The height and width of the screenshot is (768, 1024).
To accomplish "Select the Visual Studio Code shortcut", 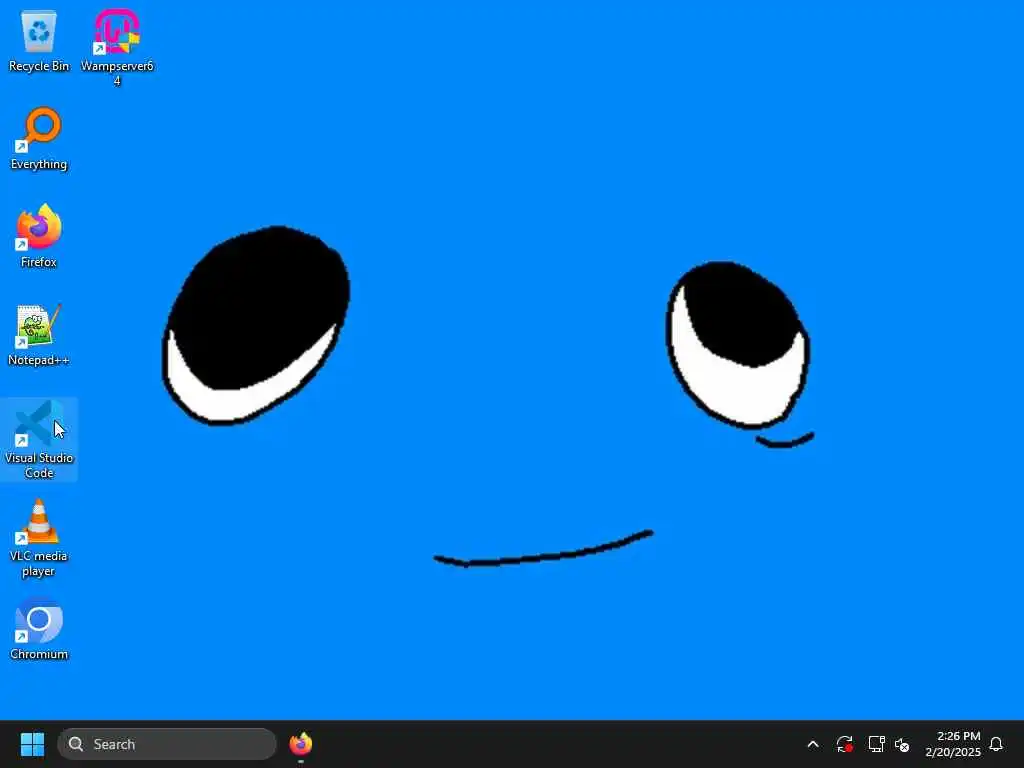I will click(39, 440).
